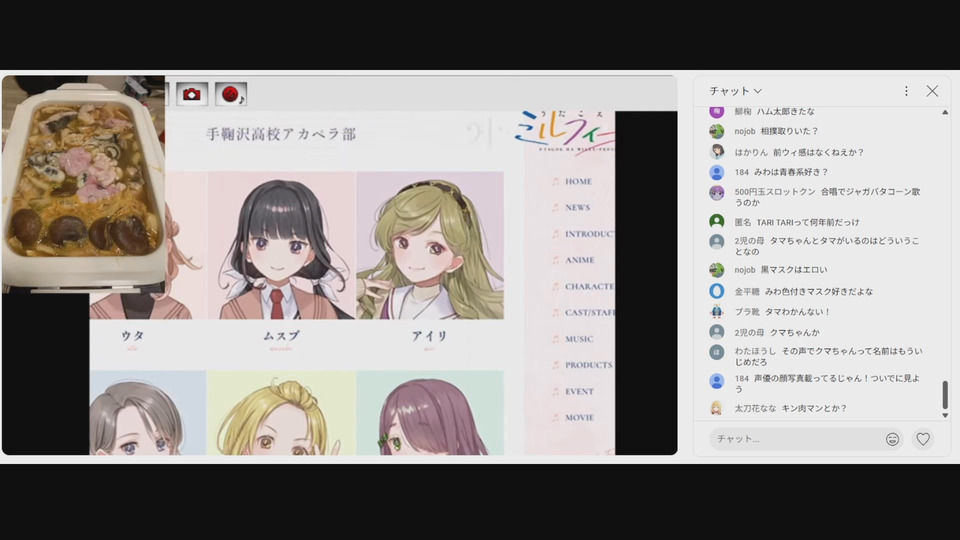Select the ムスブ character portrait

[x=282, y=246]
